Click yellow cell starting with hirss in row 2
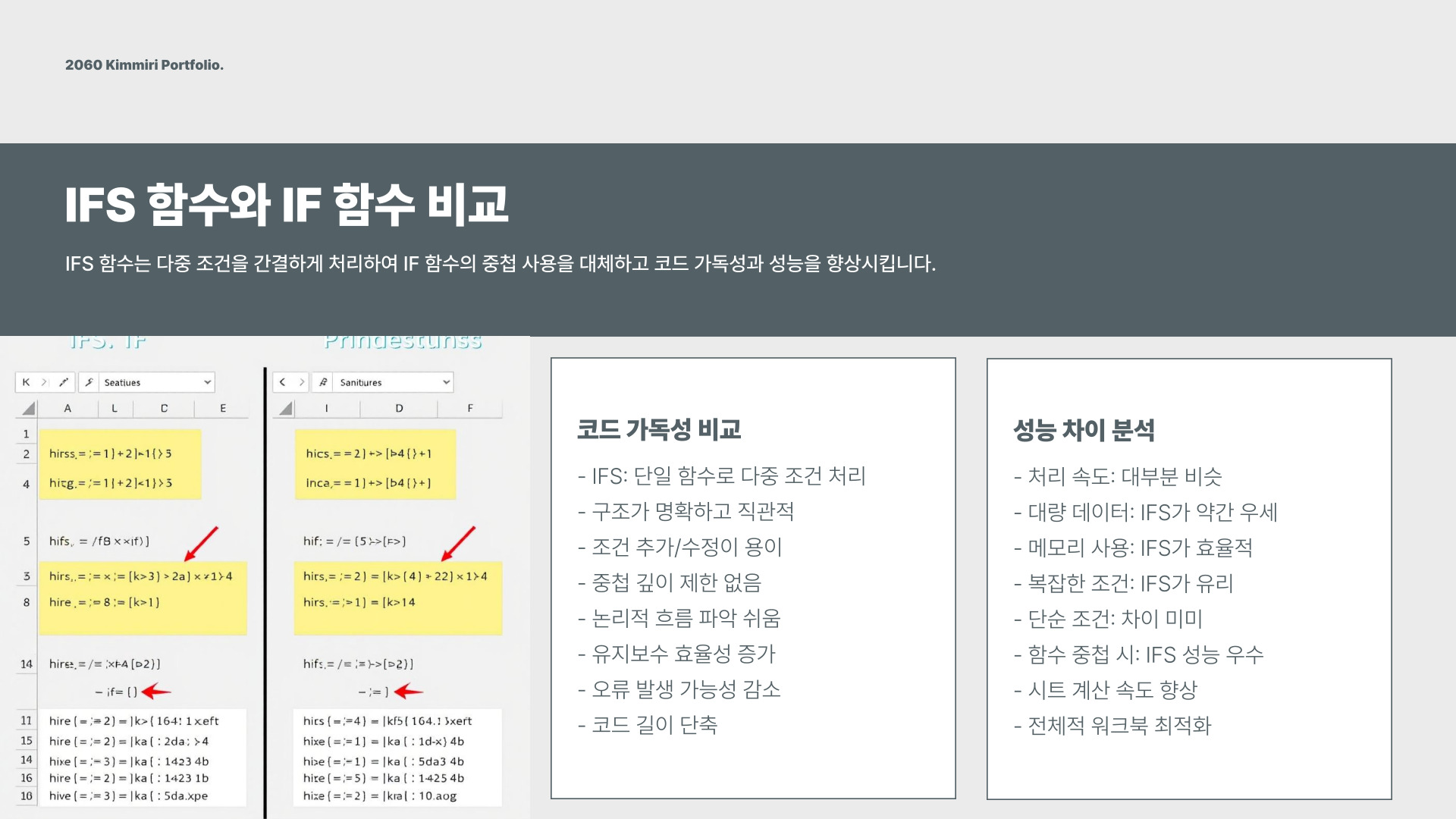 point(111,453)
